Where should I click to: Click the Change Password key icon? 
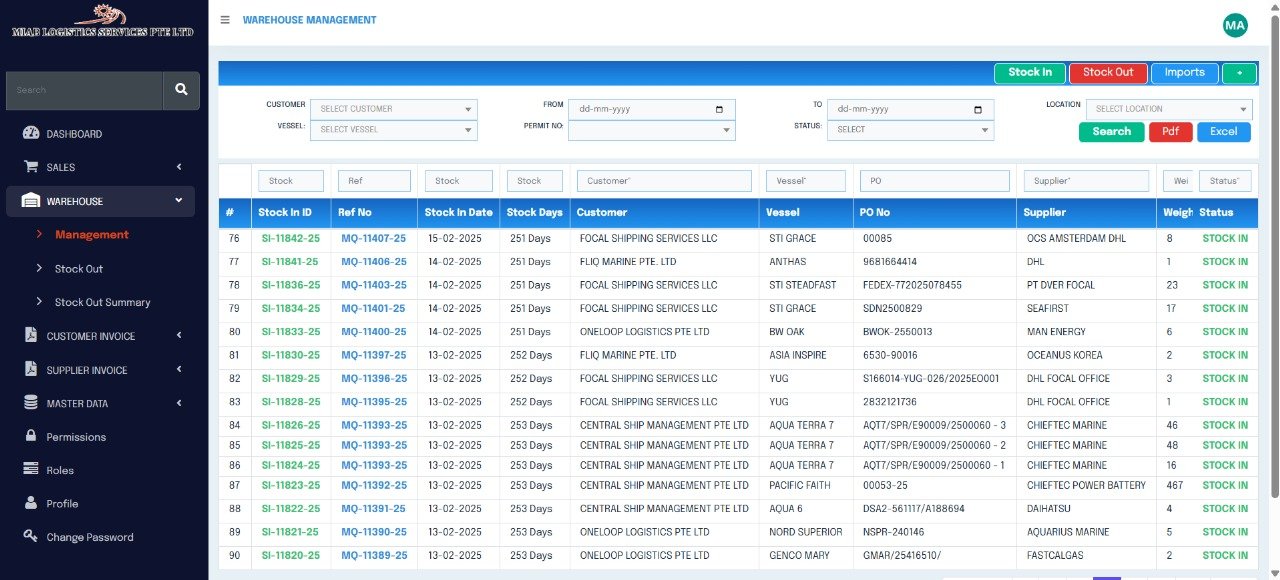tap(30, 537)
